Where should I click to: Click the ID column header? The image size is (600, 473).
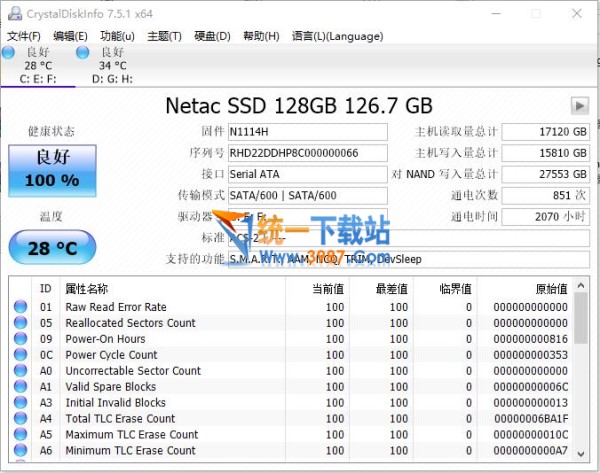click(x=46, y=288)
